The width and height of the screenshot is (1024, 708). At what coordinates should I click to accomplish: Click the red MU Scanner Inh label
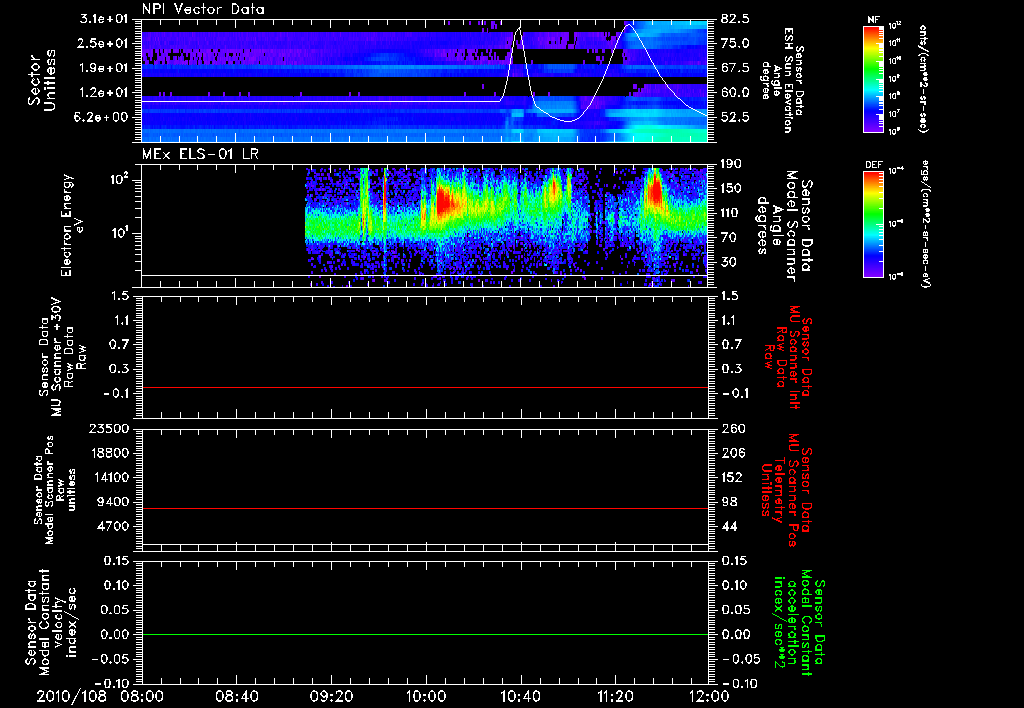coord(787,357)
